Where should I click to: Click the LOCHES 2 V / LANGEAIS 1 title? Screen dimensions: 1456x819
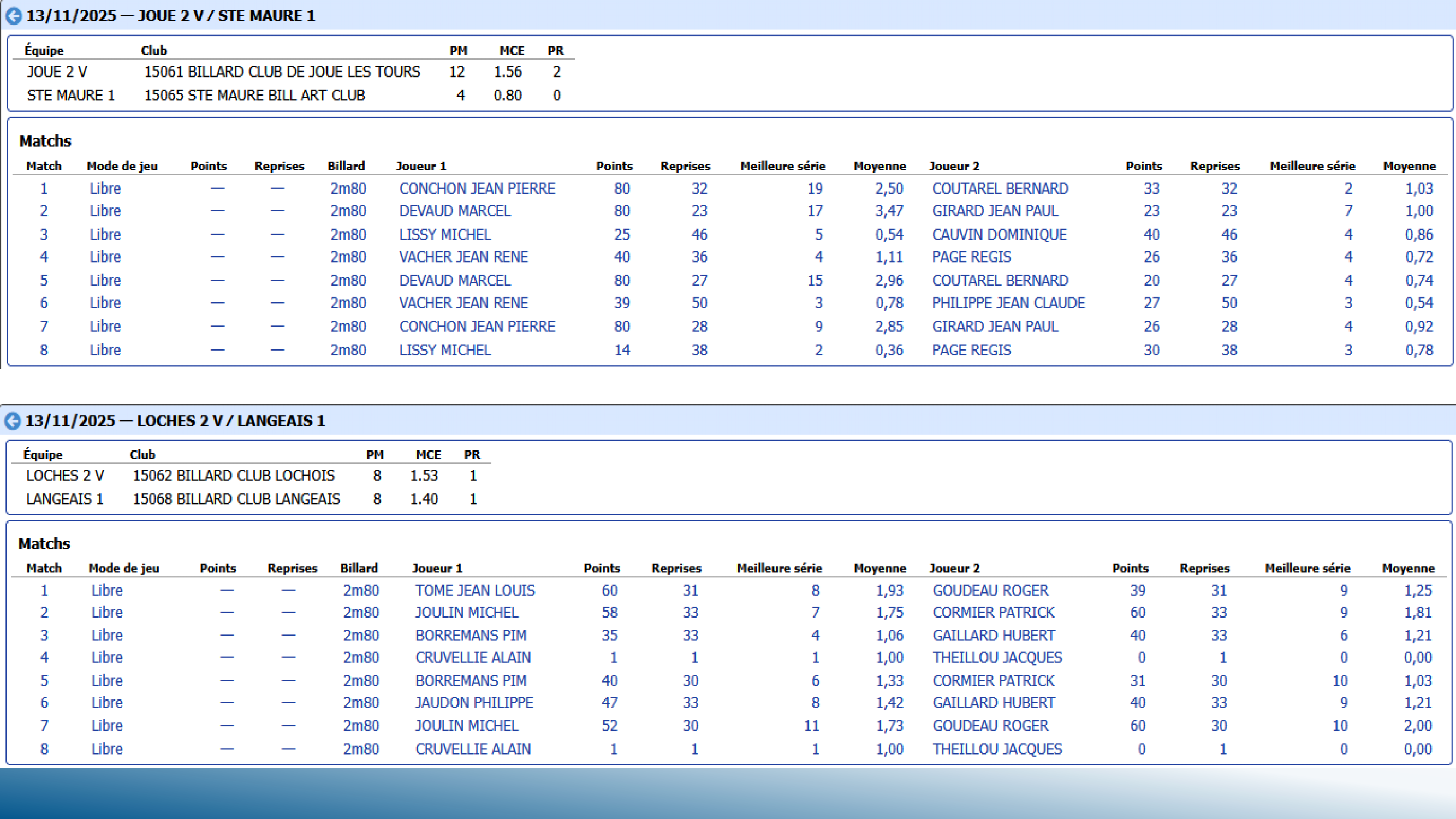pos(175,420)
